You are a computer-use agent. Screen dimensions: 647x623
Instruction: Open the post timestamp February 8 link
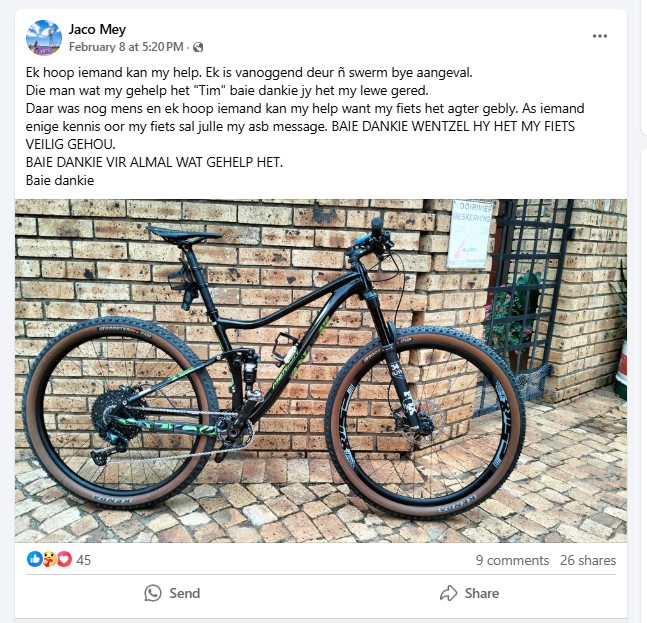126,47
